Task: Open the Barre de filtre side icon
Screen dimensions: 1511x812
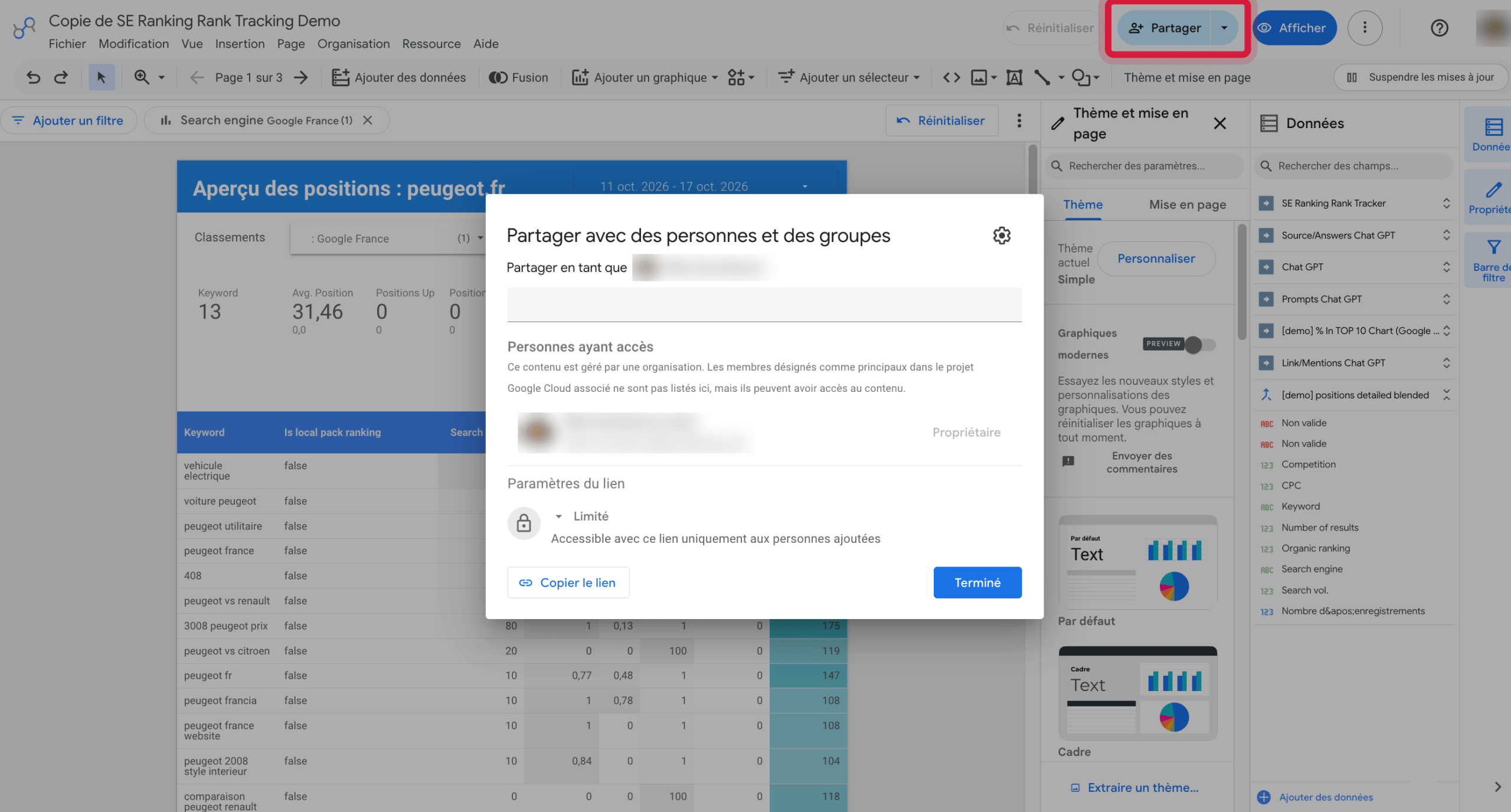Action: click(1493, 260)
